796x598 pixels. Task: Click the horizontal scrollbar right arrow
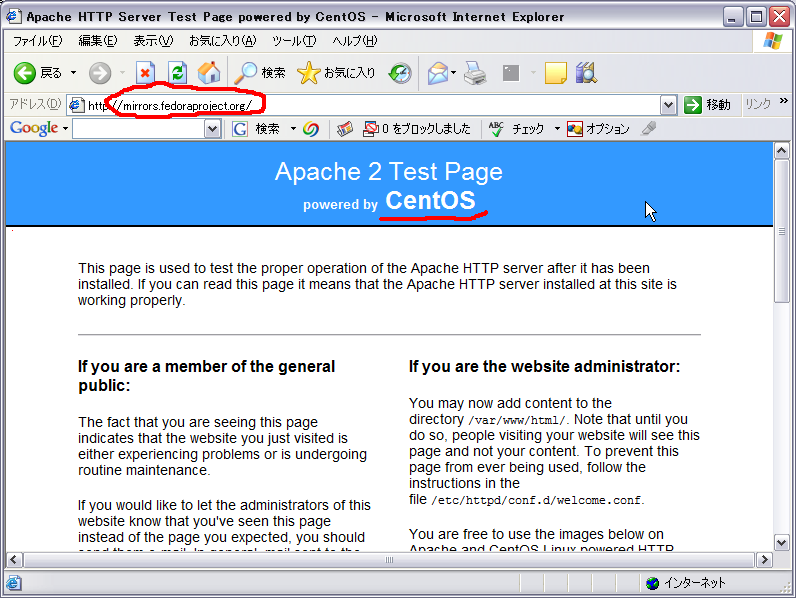(764, 560)
